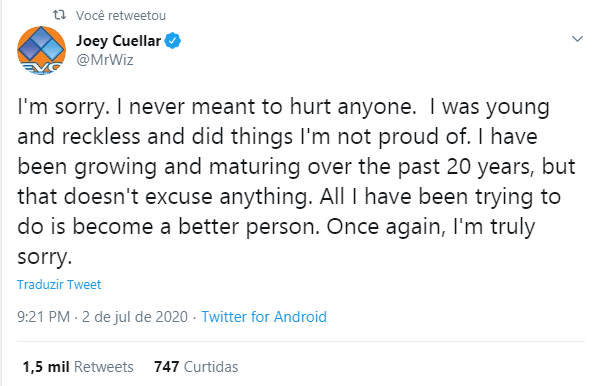Open the tweet options chevron menu
Viewport: 597px width, 386px height.
pos(577,39)
